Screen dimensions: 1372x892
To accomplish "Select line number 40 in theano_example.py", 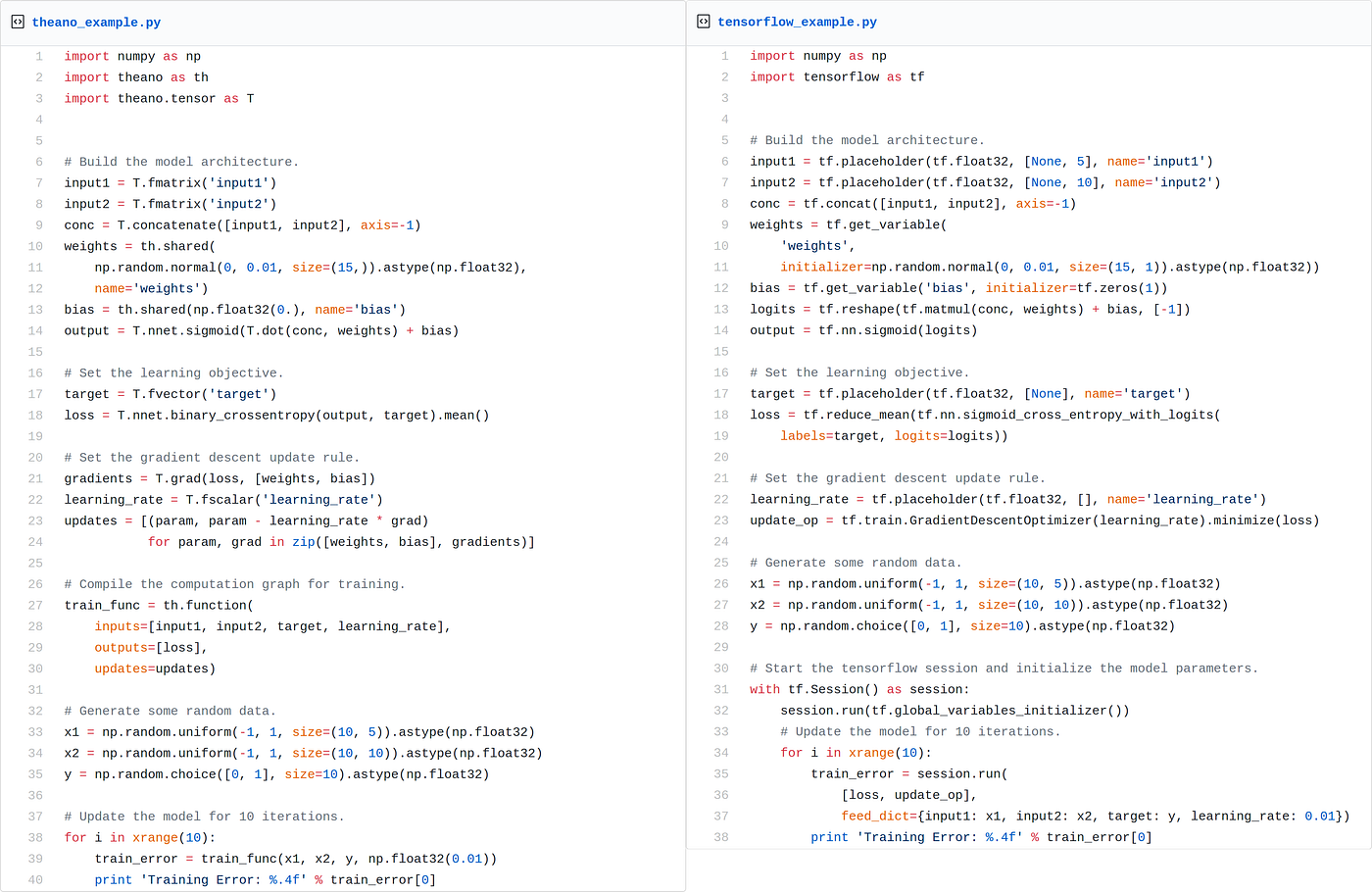I will click(35, 879).
